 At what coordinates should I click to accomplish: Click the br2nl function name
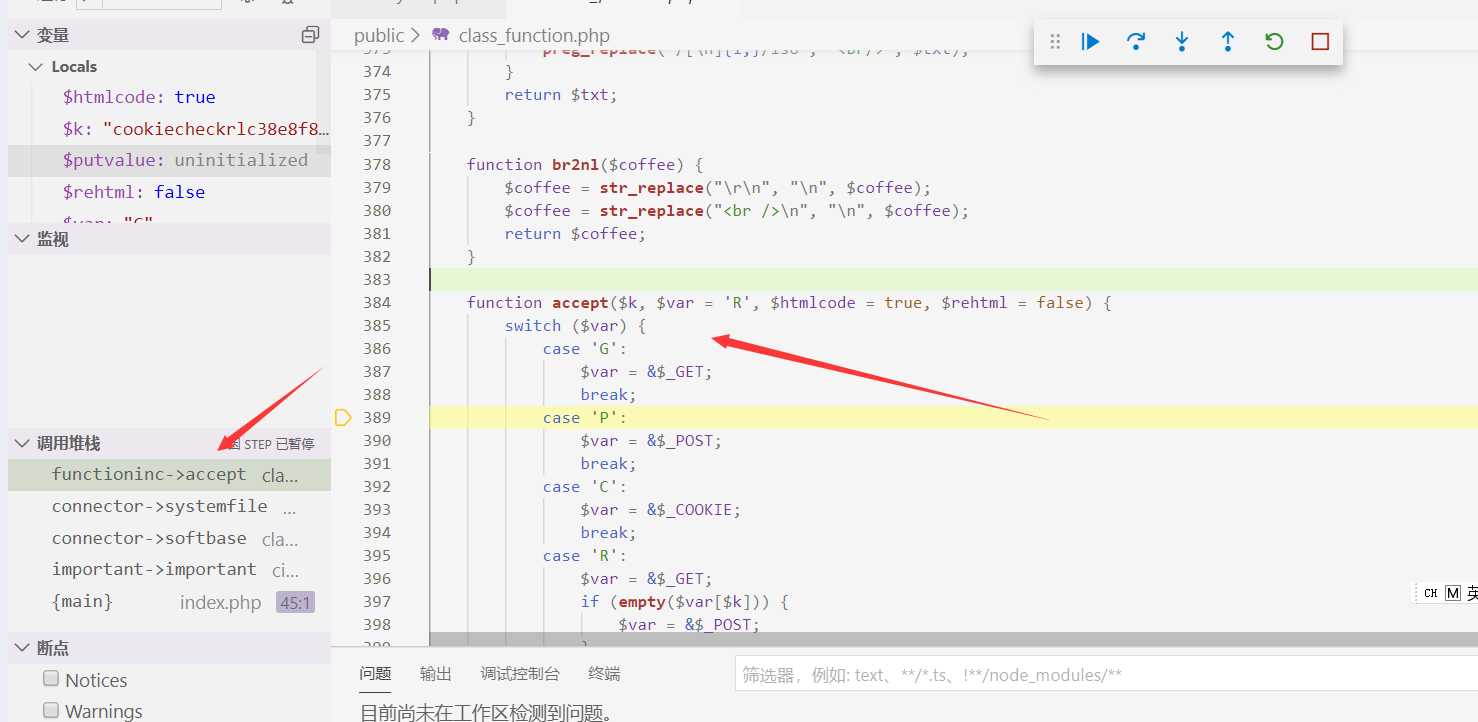pyautogui.click(x=575, y=164)
